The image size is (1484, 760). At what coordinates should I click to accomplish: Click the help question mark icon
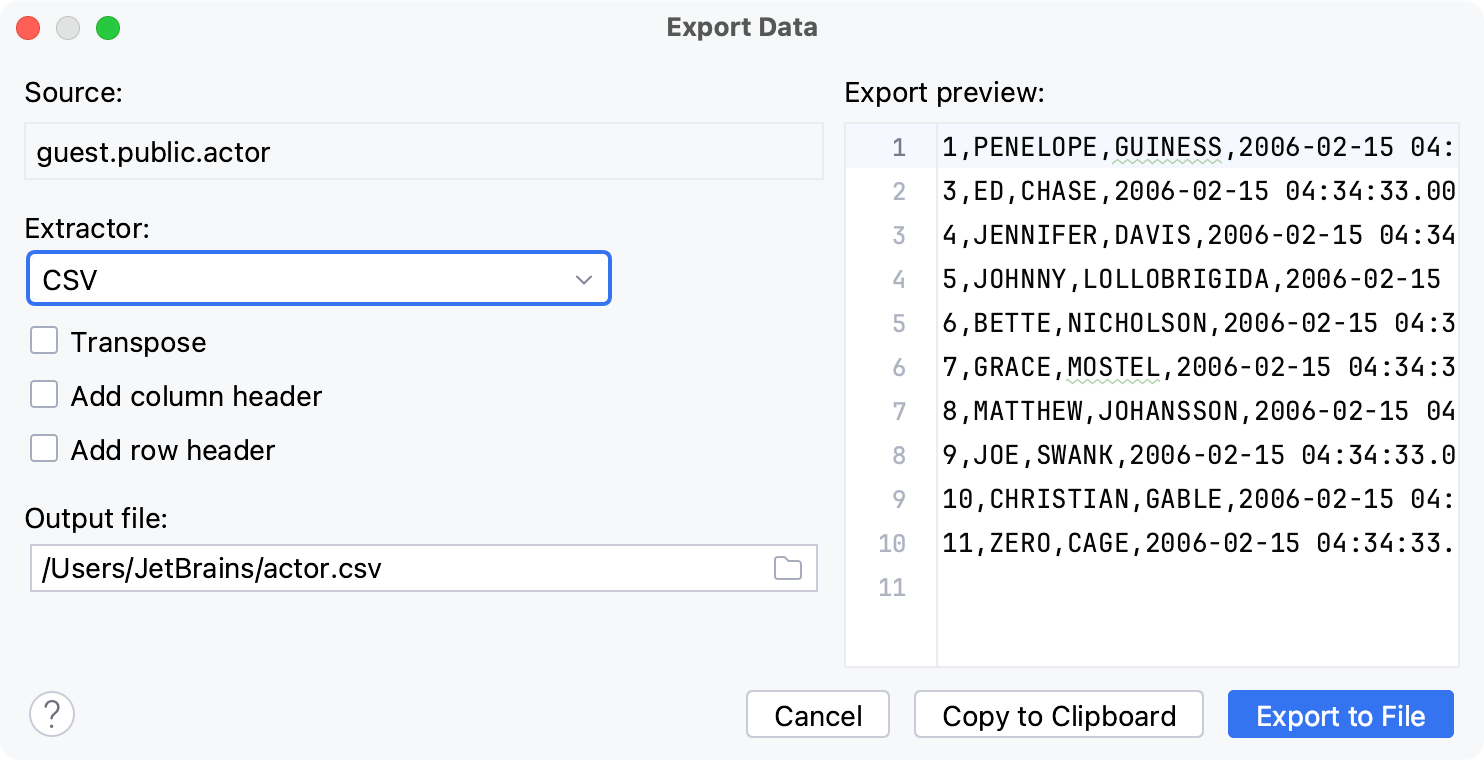[52, 714]
